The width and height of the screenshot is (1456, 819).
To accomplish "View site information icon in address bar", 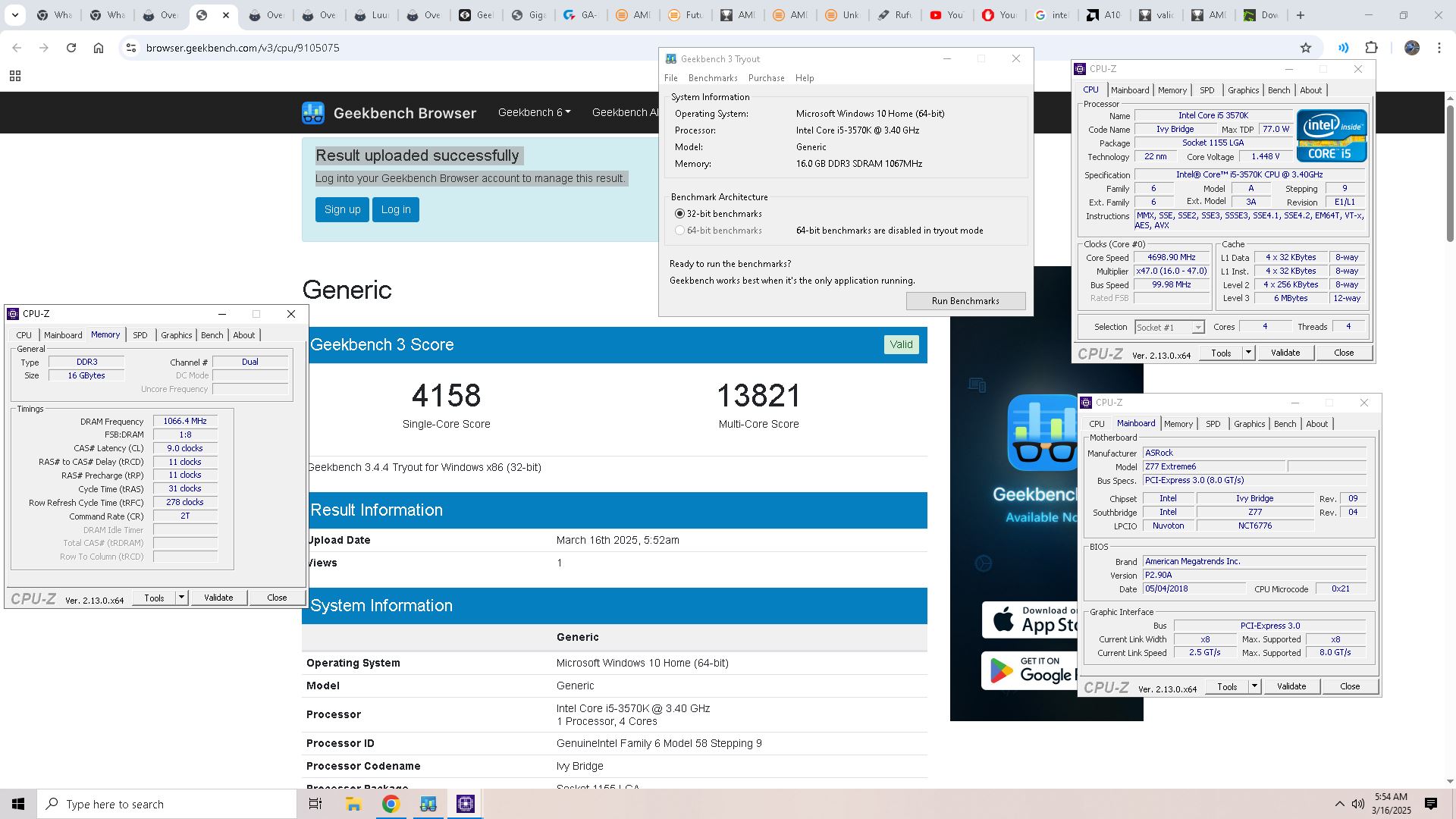I will point(131,48).
